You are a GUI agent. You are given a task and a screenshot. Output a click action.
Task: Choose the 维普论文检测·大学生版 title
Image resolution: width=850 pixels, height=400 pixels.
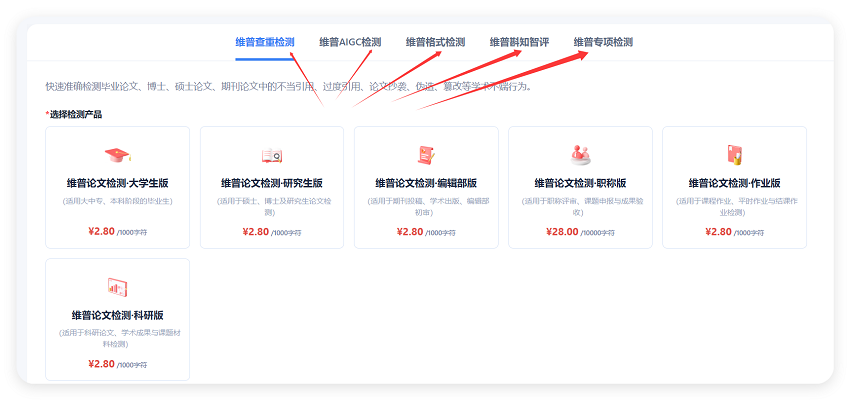(x=118, y=183)
